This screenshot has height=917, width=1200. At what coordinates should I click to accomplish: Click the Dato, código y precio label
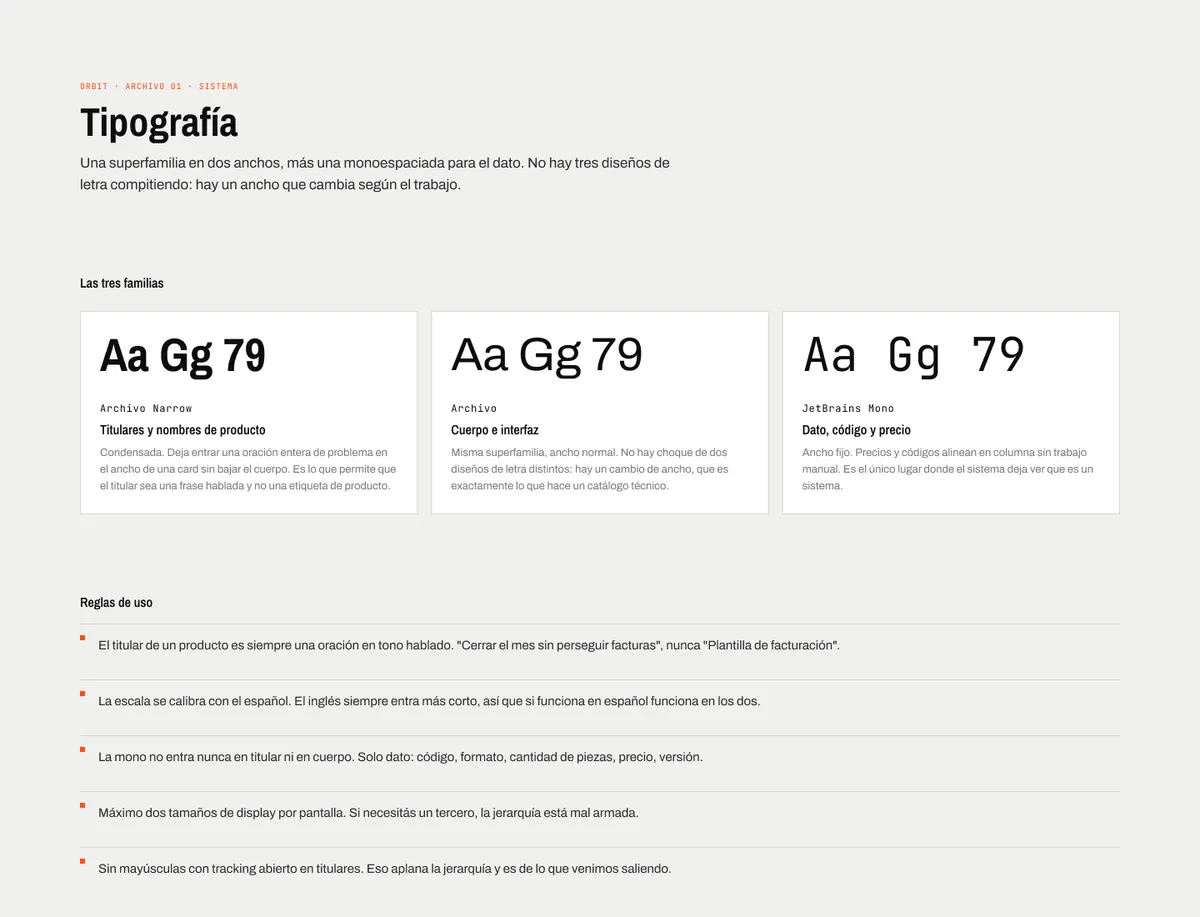pyautogui.click(x=857, y=430)
